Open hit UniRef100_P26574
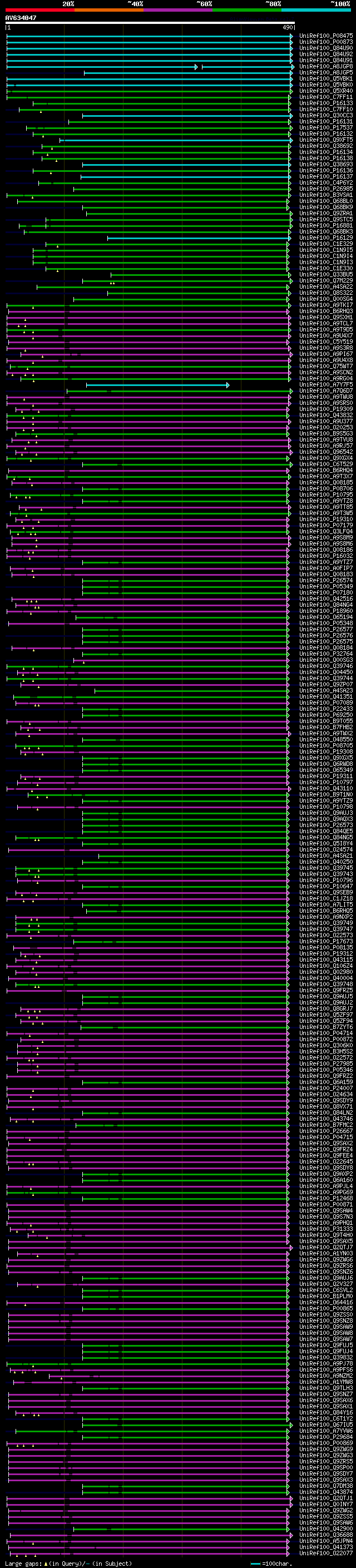This screenshot has width=356, height=1568. click(326, 580)
